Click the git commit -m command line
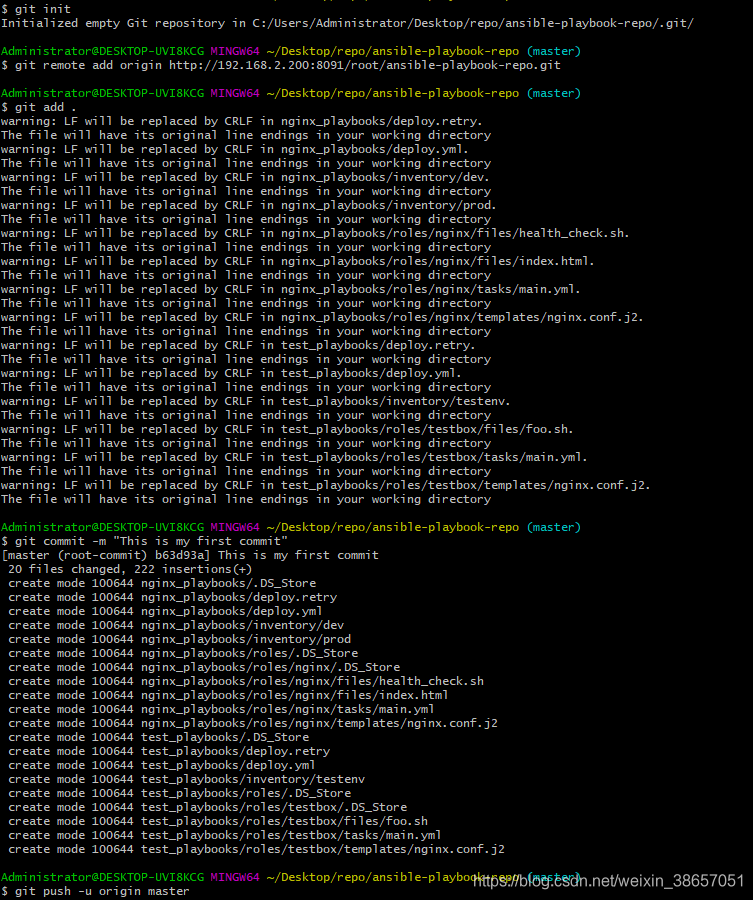The height and width of the screenshot is (900, 753). click(145, 541)
